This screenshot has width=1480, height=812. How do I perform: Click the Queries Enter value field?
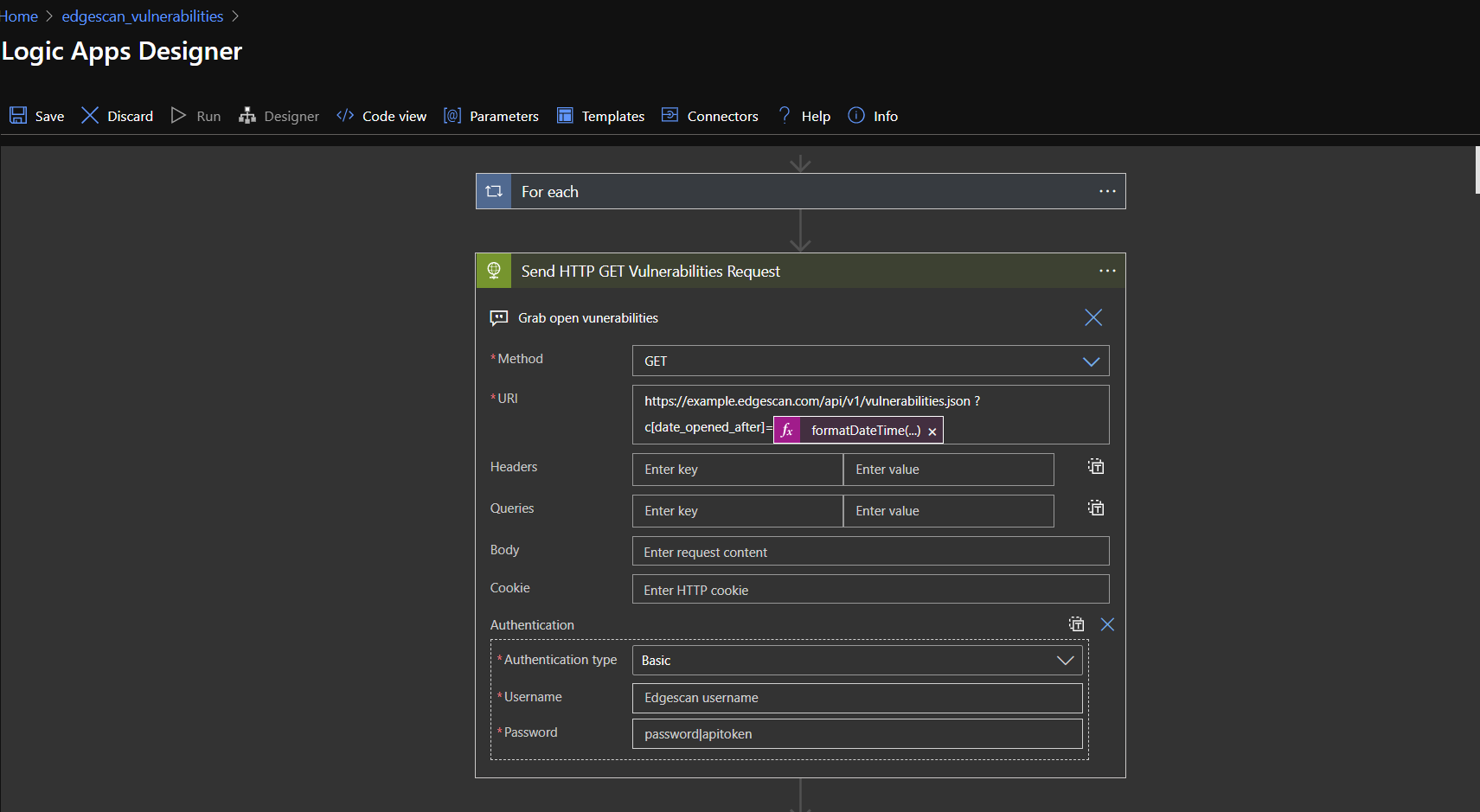click(949, 510)
